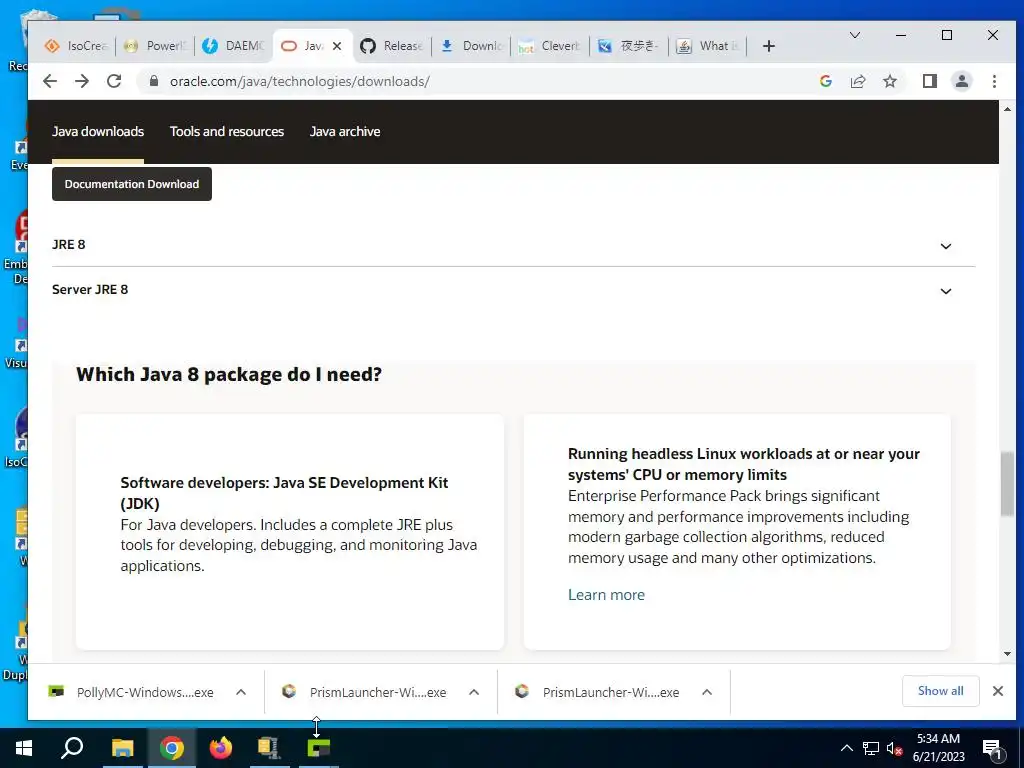Open the yellow archive app in taskbar
This screenshot has width=1024, height=768.
[x=269, y=748]
